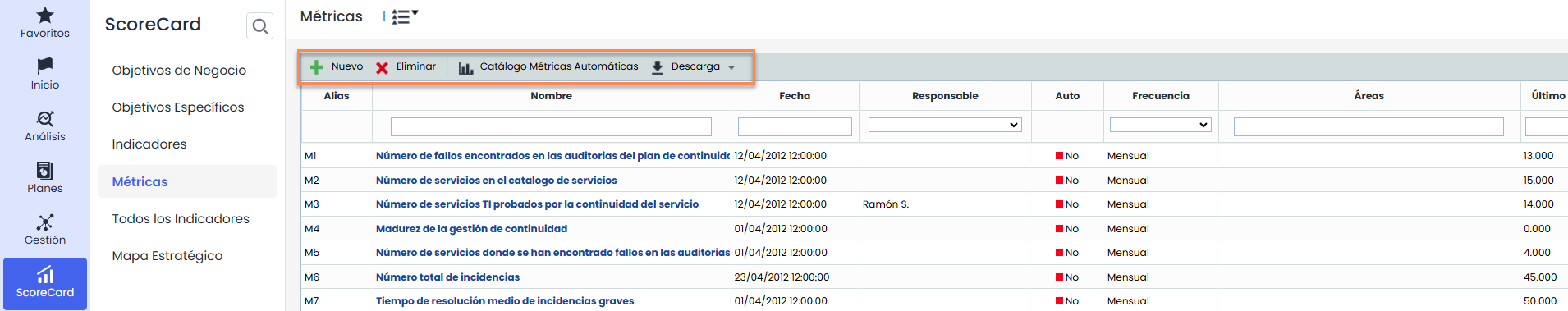Image resolution: width=1568 pixels, height=311 pixels.
Task: Open Tiempo de resolución medio de incidencias graves
Action: [x=505, y=301]
